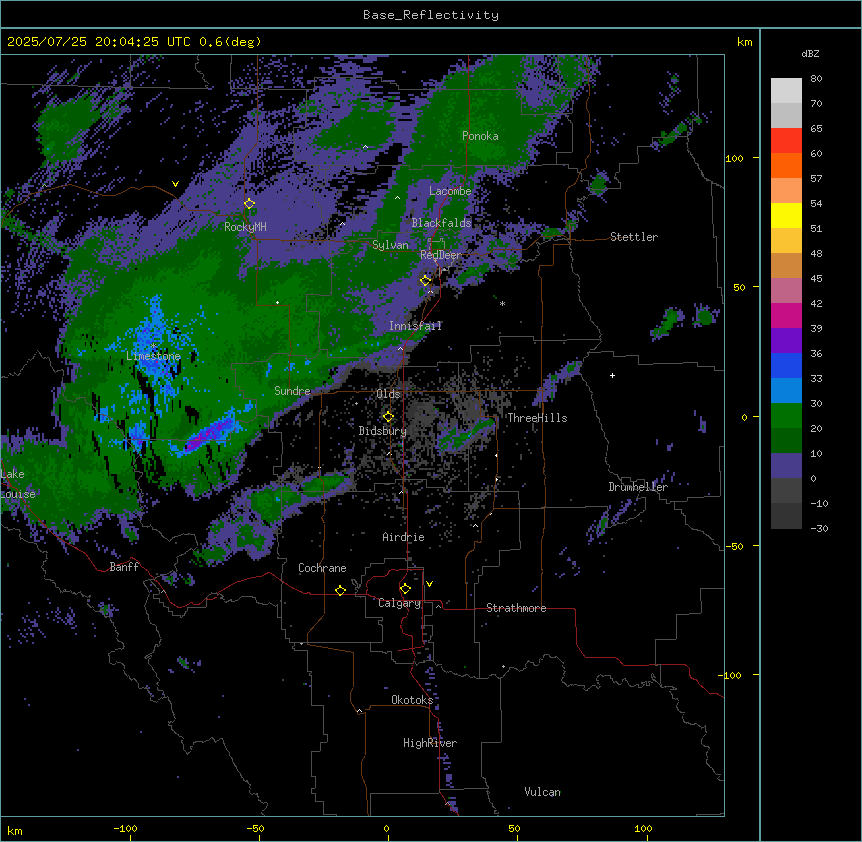Pick the purple 39 dBZ legend swatch

tap(786, 341)
